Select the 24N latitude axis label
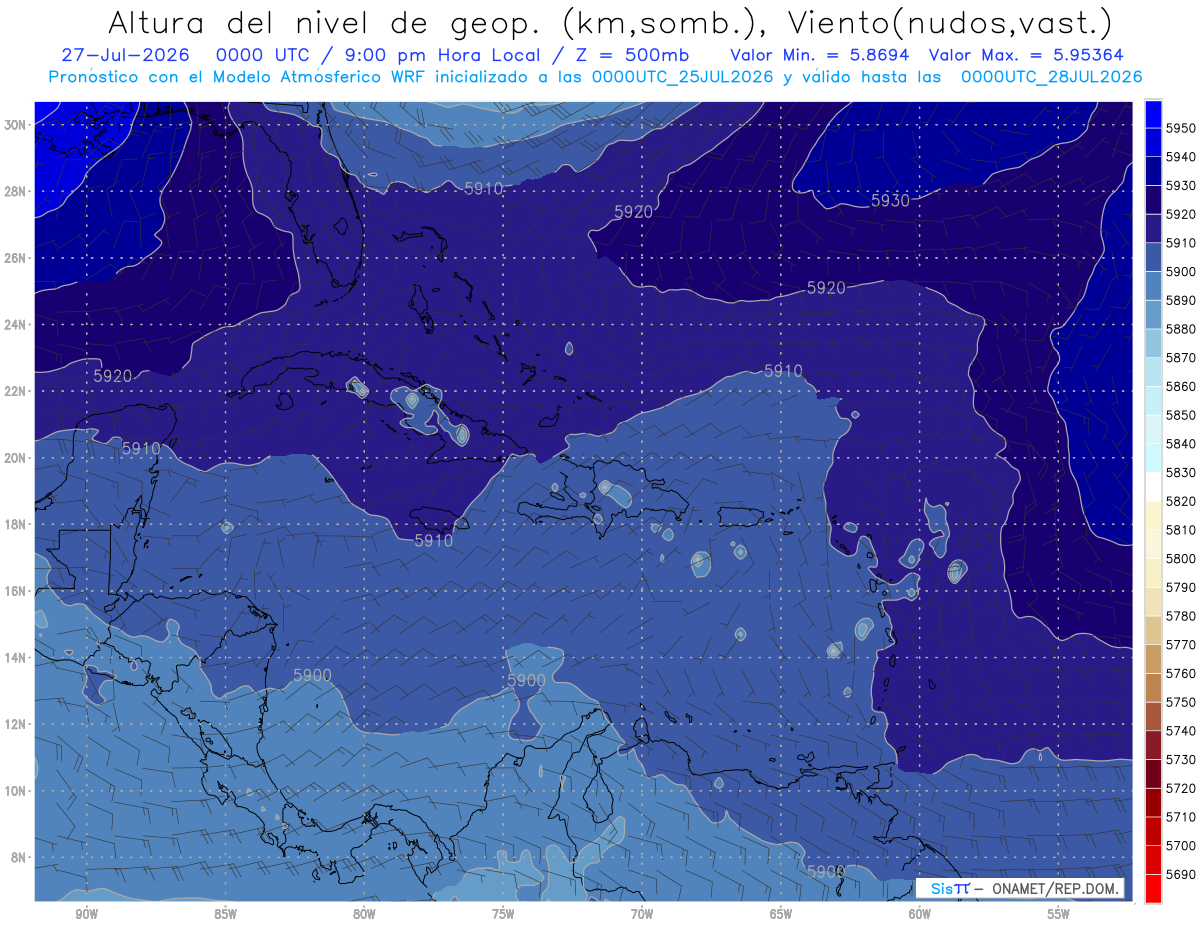Screen dimensions: 1200x927 17,325
